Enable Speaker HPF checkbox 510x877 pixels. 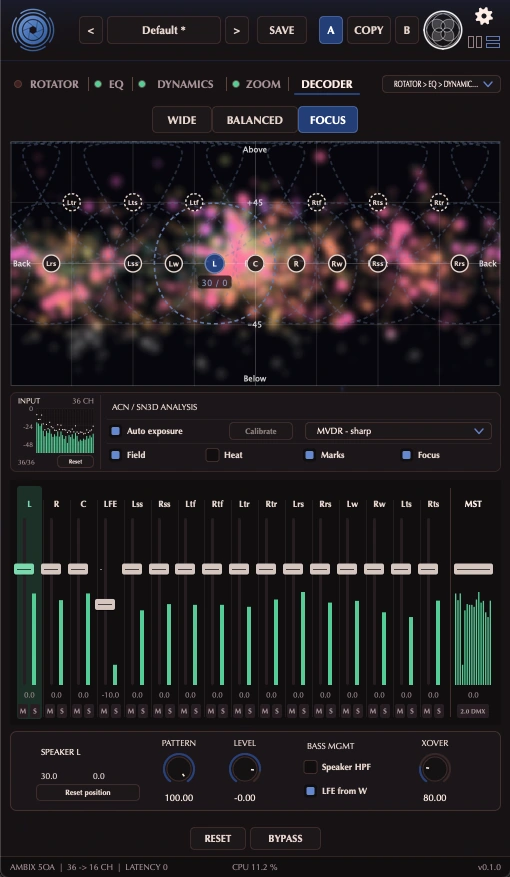pyautogui.click(x=310, y=767)
